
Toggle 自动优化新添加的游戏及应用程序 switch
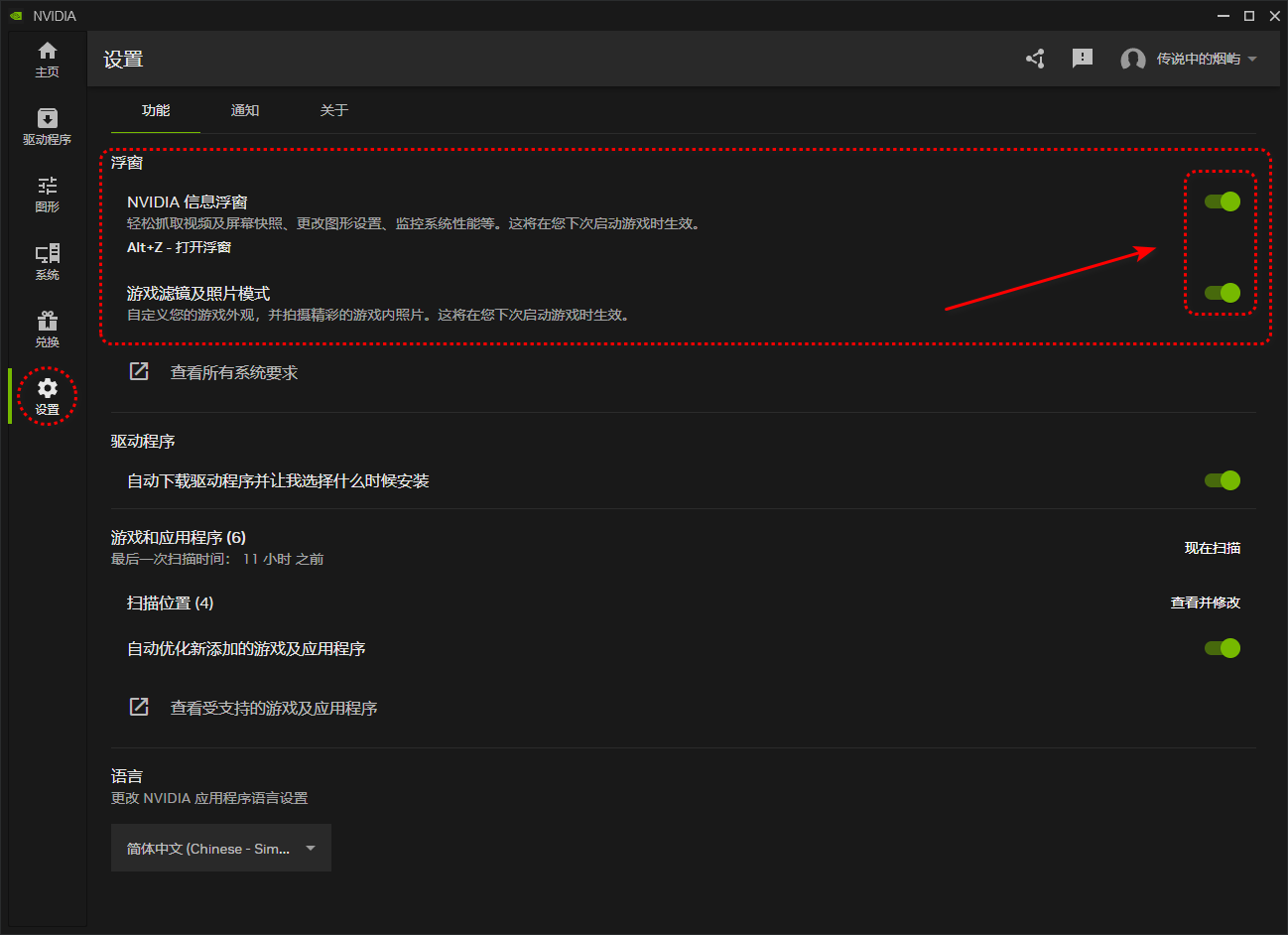(x=1223, y=648)
